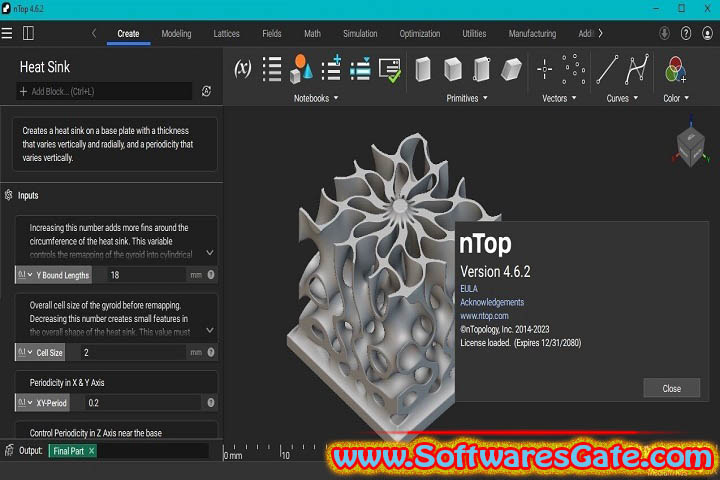Switch to the Manufacturing tab
Image resolution: width=720 pixels, height=480 pixels.
[x=532, y=34]
